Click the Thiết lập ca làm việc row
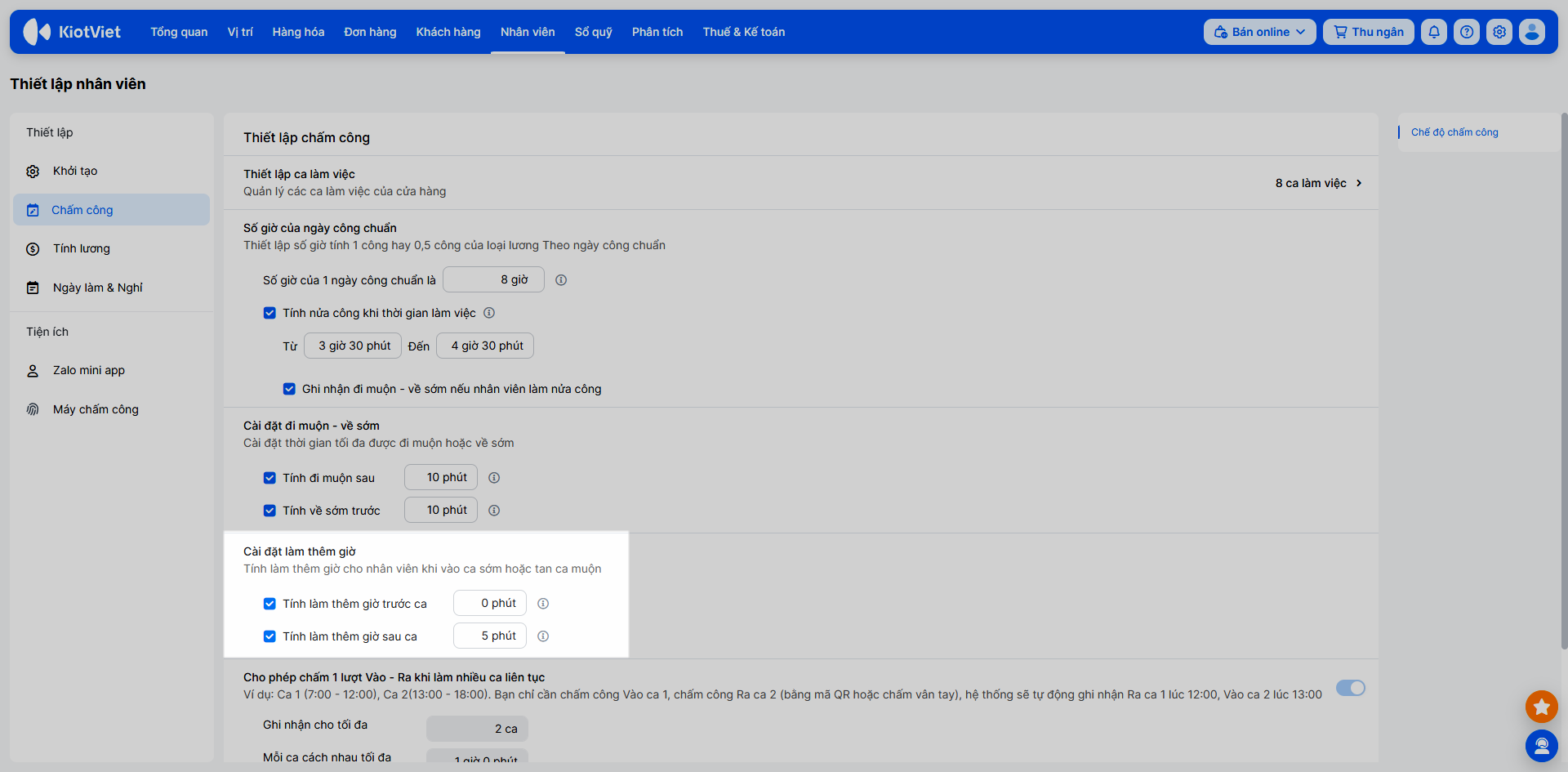The height and width of the screenshot is (772, 1568). pos(800,183)
